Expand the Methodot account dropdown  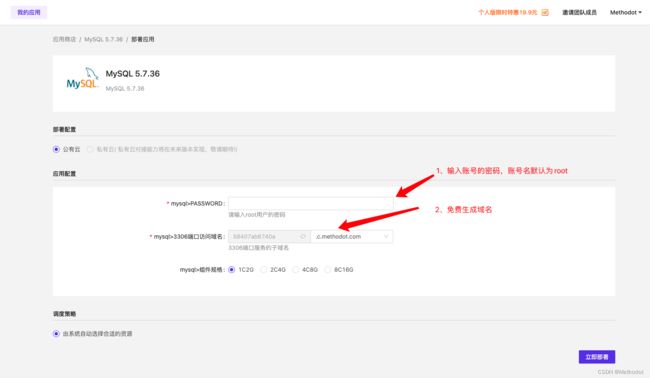[626, 12]
